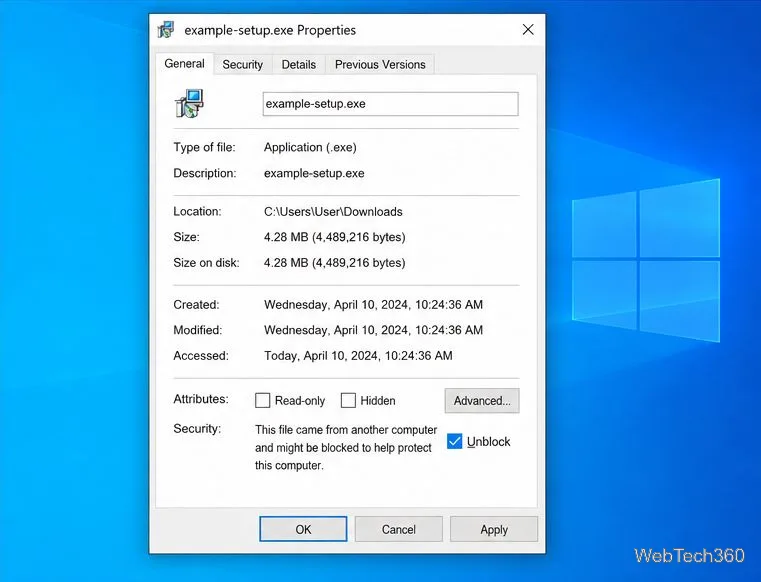The width and height of the screenshot is (761, 582).
Task: Tick the Hidden attribute checkbox
Action: 348,400
